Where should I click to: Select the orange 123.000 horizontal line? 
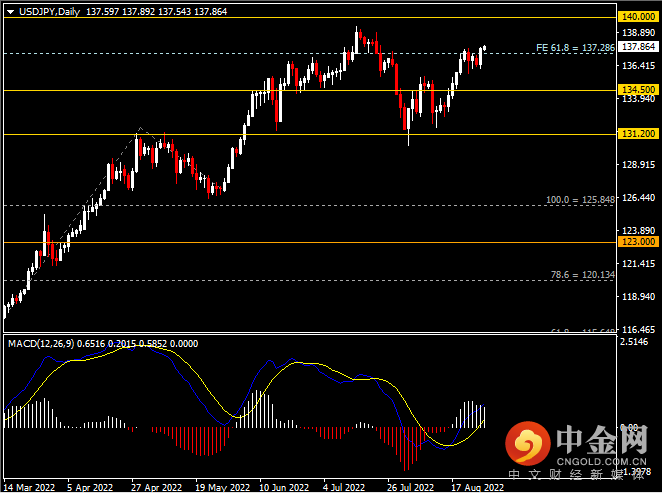310,242
